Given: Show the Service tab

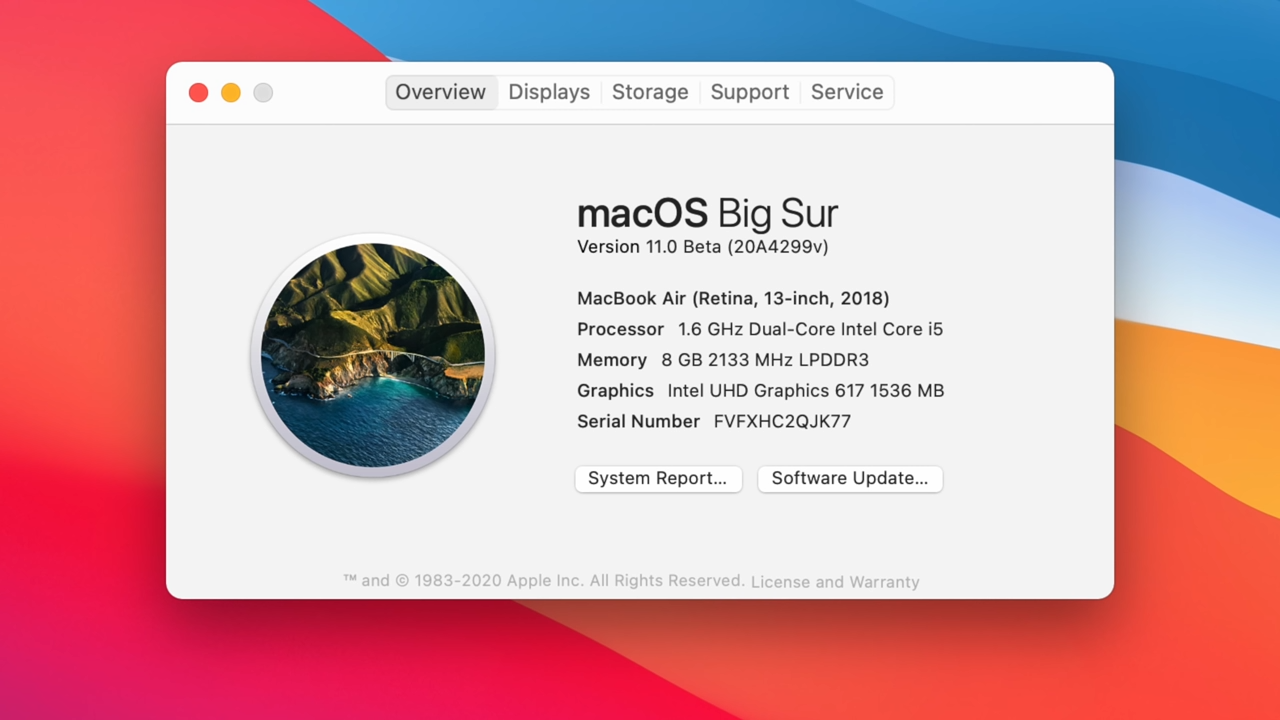Looking at the screenshot, I should (847, 92).
